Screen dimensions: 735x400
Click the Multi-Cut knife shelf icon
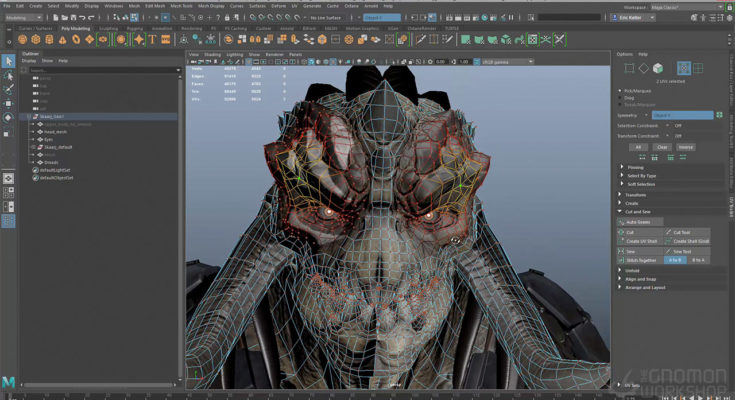pyautogui.click(x=420, y=40)
